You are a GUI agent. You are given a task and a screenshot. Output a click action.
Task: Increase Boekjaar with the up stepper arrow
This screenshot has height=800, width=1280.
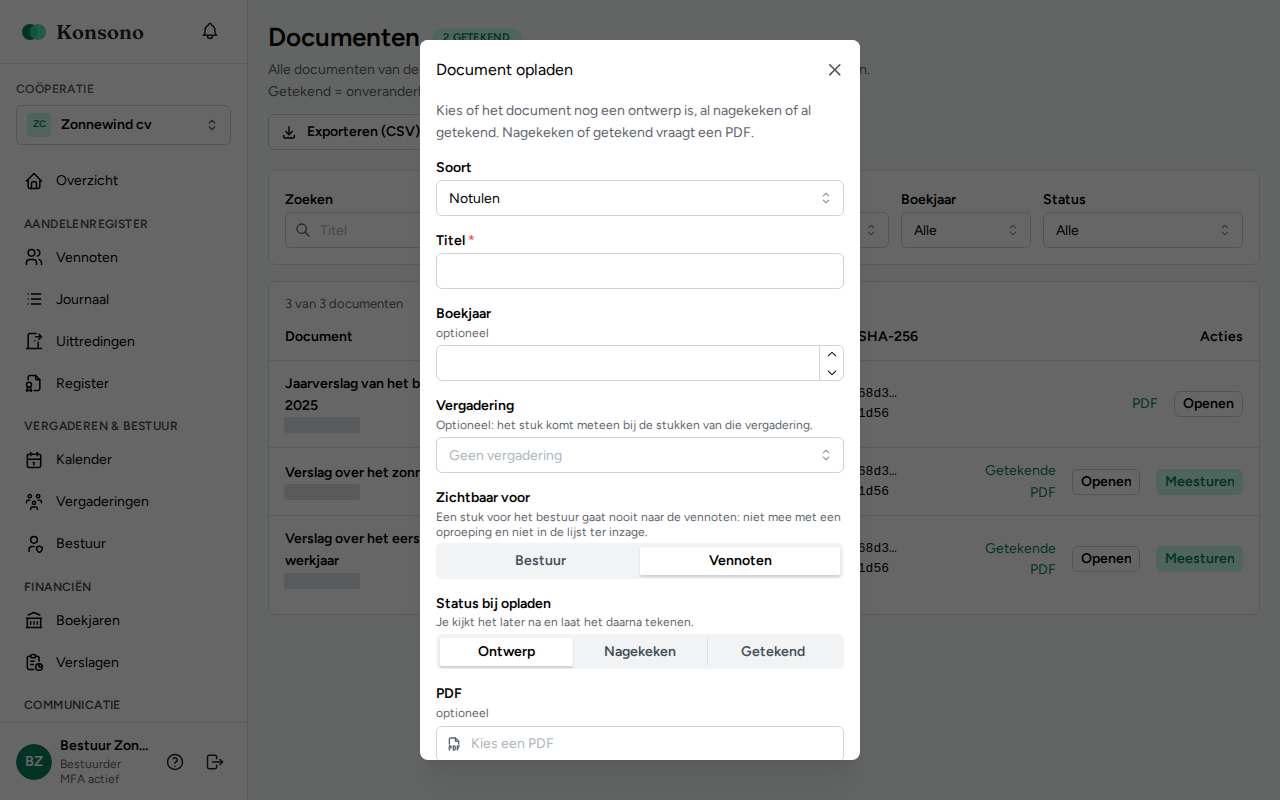(x=832, y=354)
